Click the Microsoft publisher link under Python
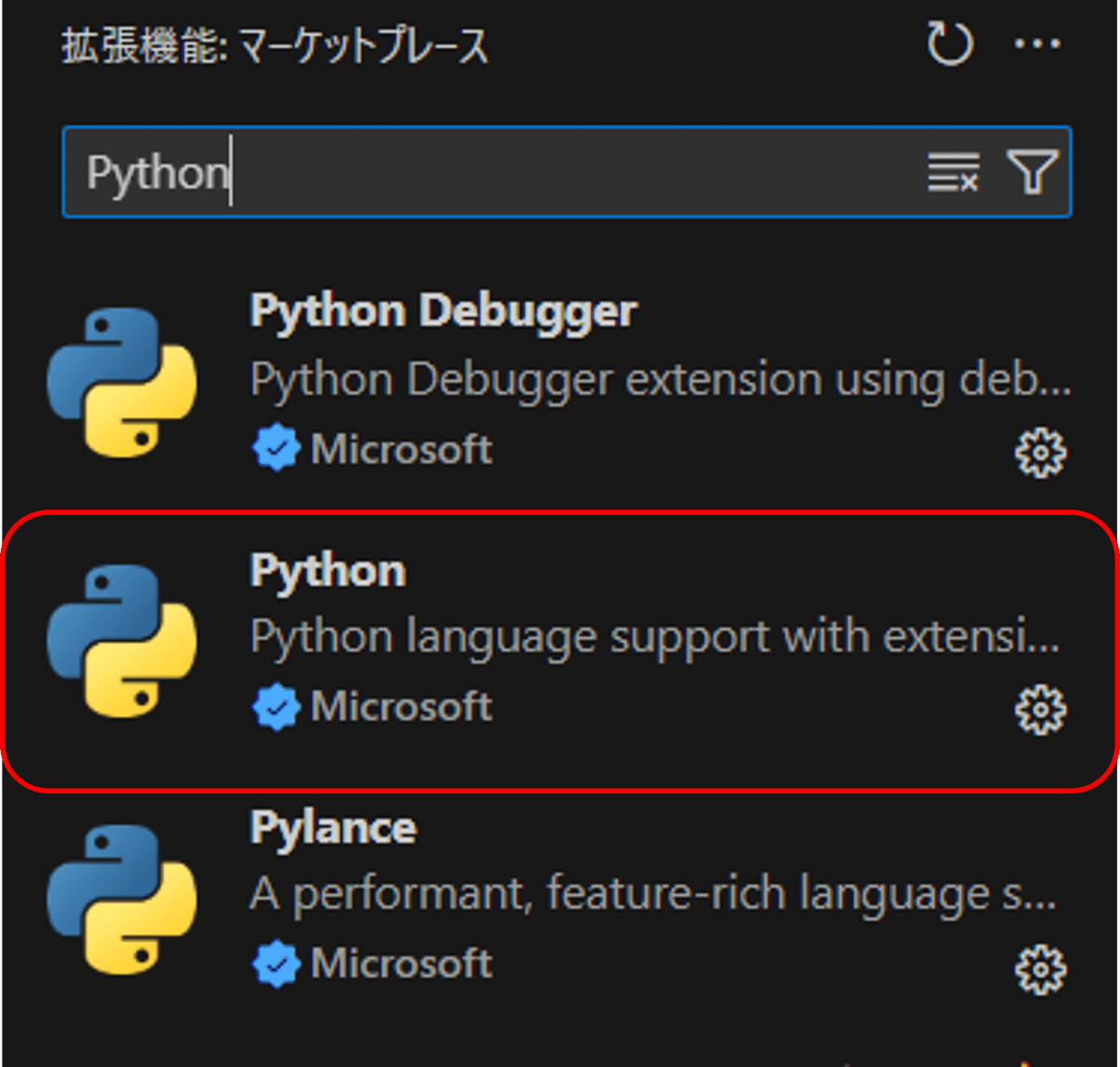This screenshot has height=1067, width=1120. pos(401,707)
